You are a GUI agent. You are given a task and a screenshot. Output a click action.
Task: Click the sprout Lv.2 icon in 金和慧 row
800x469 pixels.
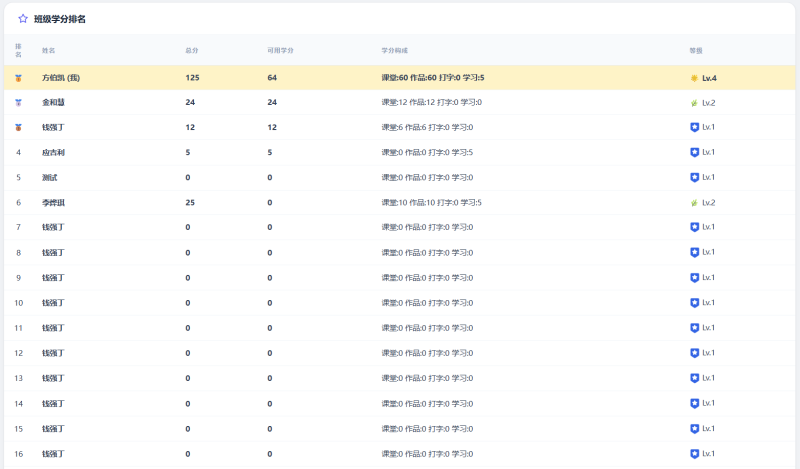(x=694, y=102)
